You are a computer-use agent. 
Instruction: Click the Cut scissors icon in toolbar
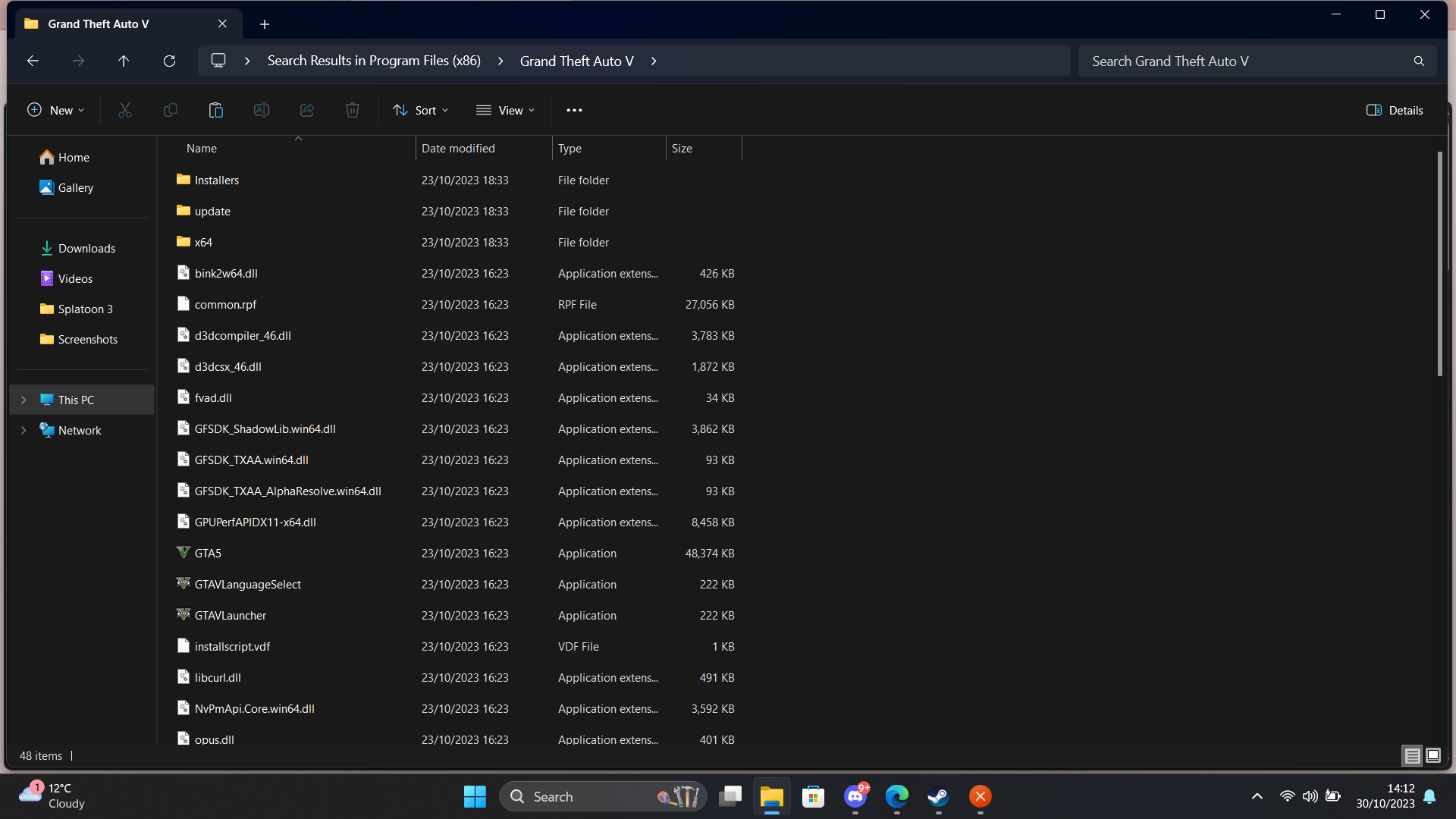click(125, 111)
